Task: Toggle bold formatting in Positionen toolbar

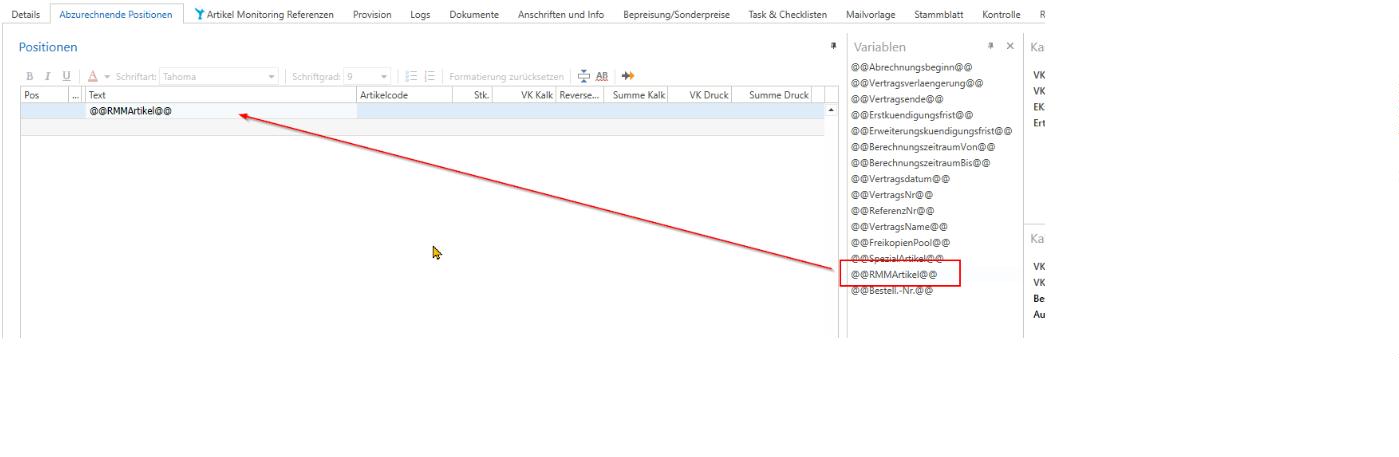Action: tap(30, 76)
